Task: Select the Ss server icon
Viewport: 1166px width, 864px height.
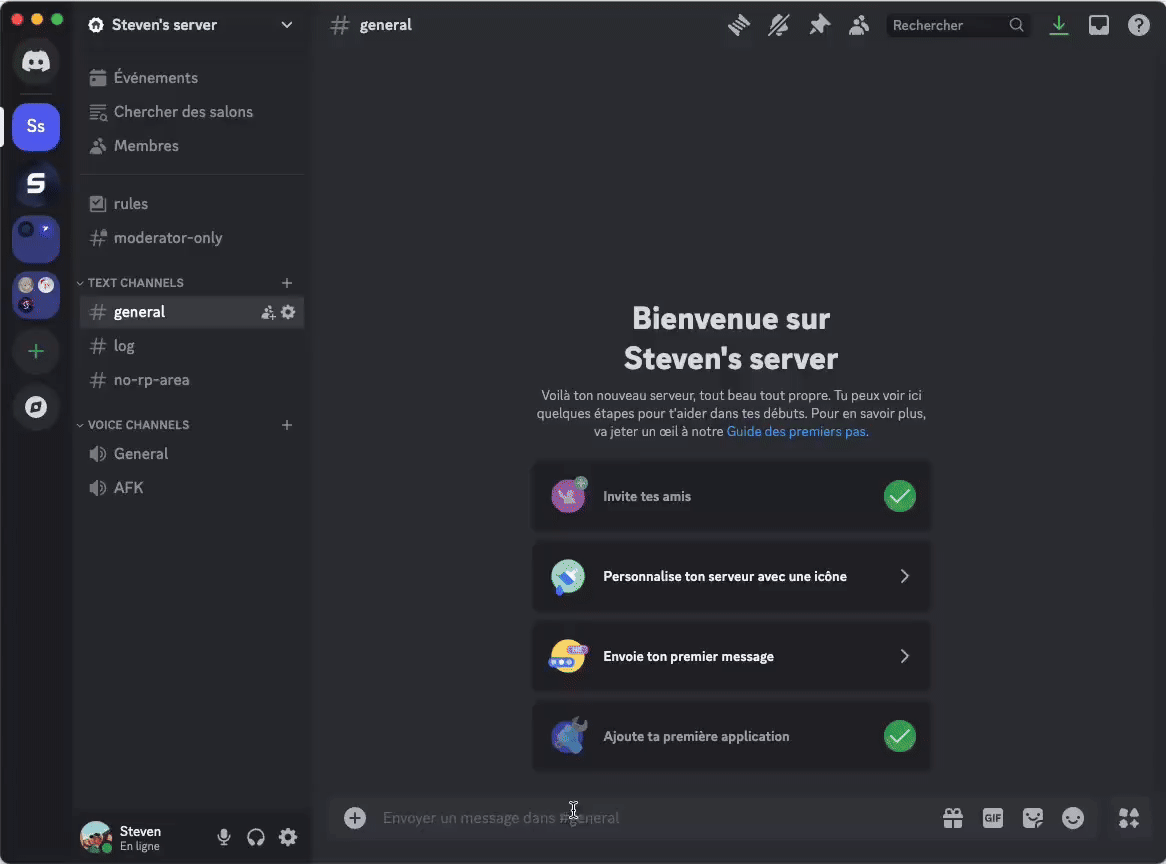Action: point(36,126)
